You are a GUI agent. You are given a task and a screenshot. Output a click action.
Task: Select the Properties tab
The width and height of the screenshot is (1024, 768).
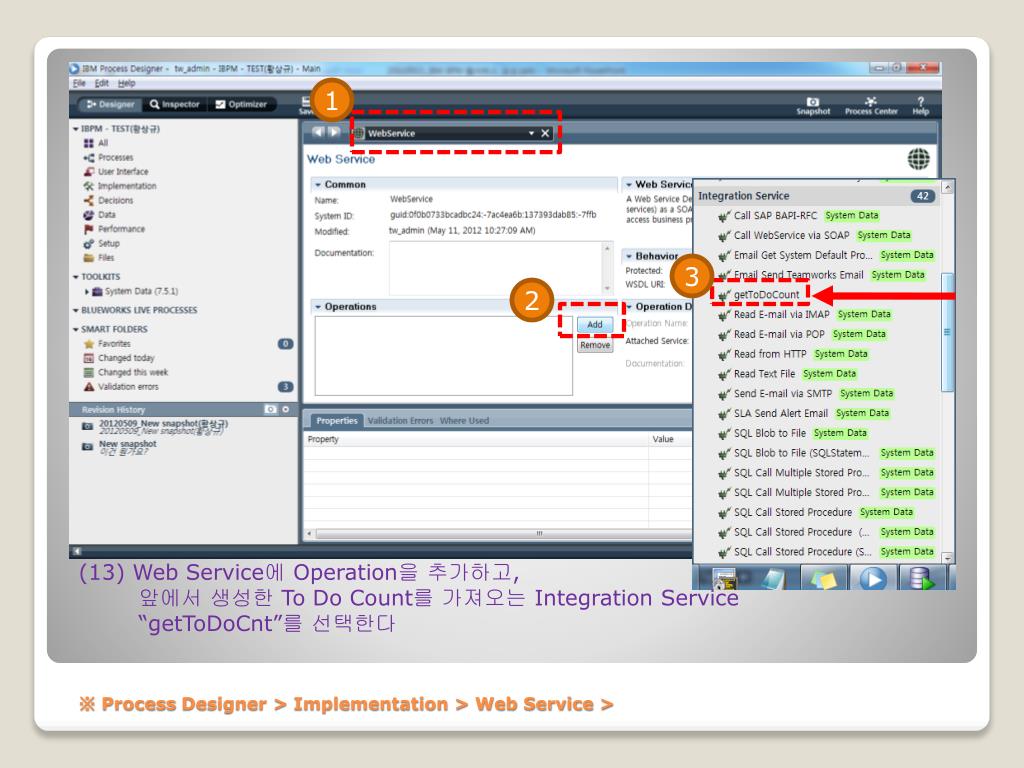[x=337, y=421]
